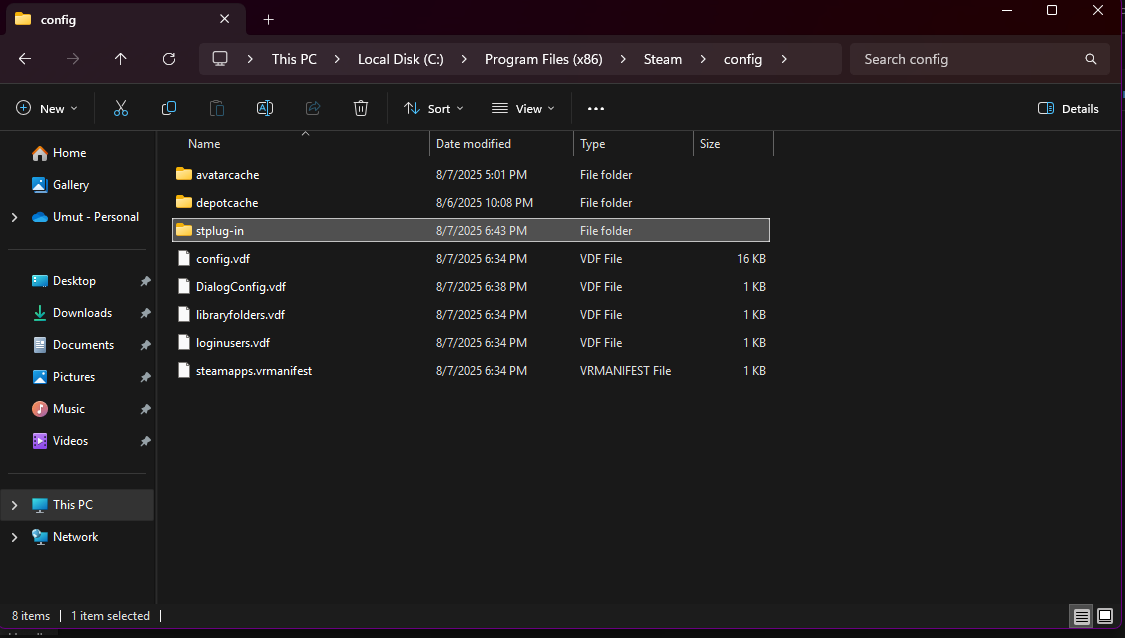This screenshot has height=638, width=1125.
Task: Open the View dropdown menu
Action: pos(523,108)
